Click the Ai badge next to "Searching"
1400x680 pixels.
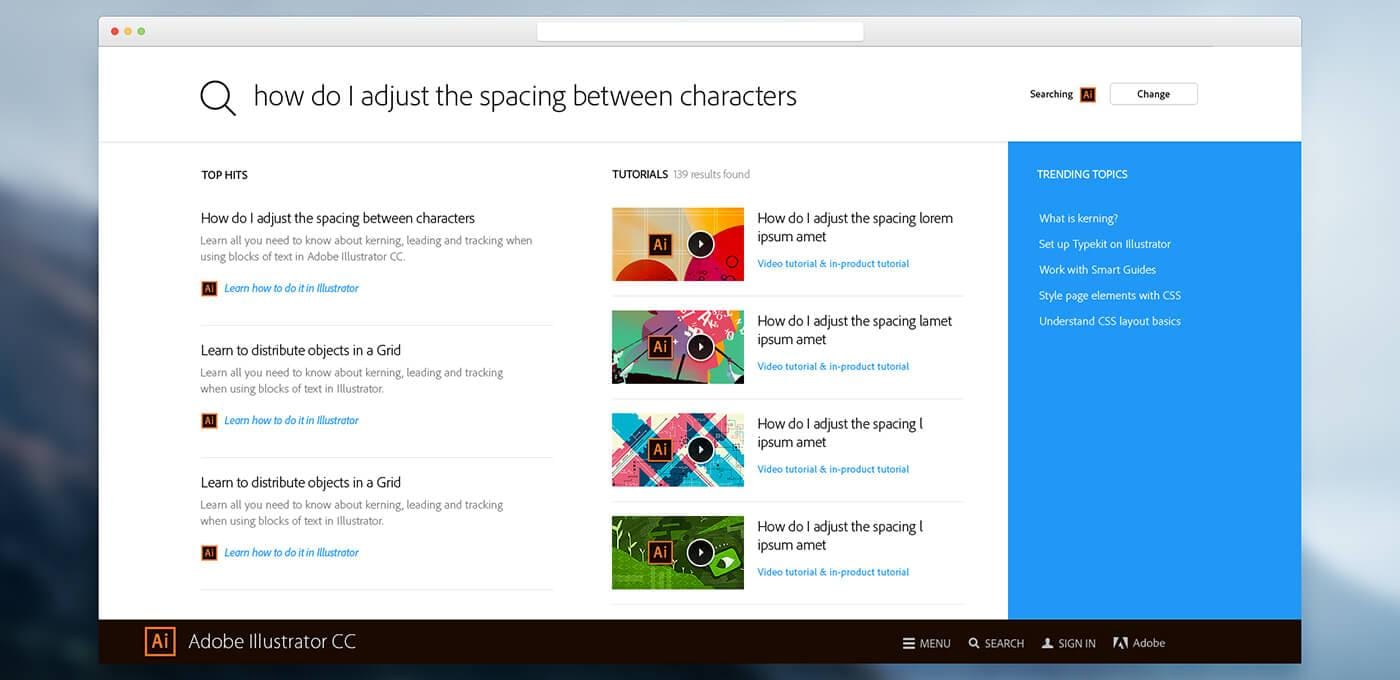point(1087,94)
